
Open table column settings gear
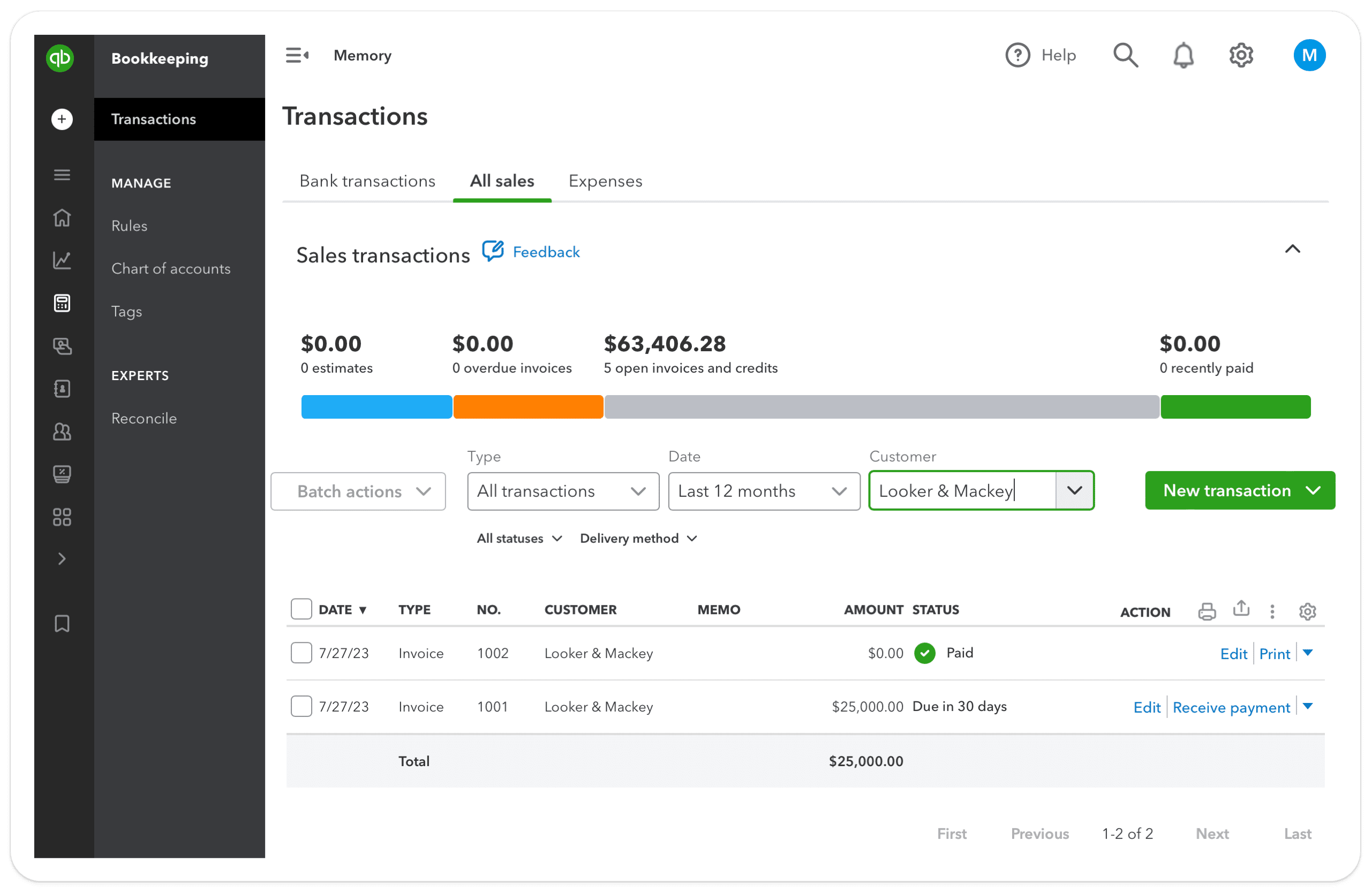point(1307,611)
